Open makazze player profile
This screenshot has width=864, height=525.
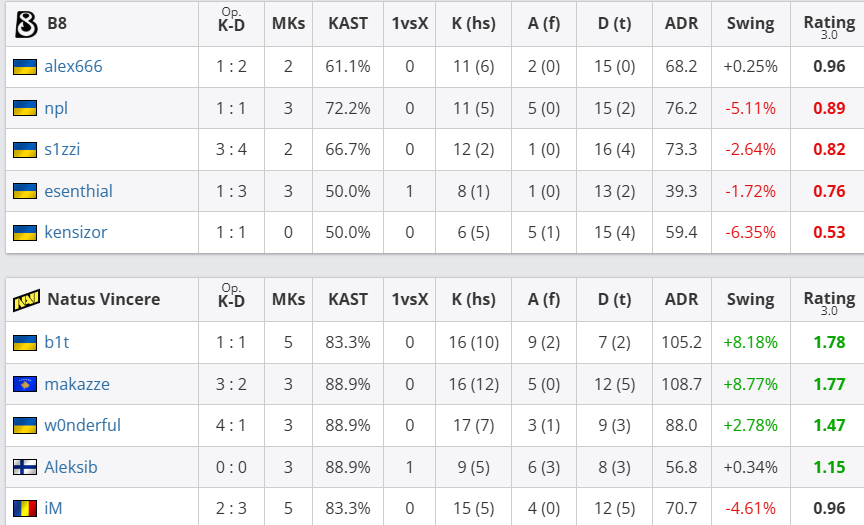77,384
